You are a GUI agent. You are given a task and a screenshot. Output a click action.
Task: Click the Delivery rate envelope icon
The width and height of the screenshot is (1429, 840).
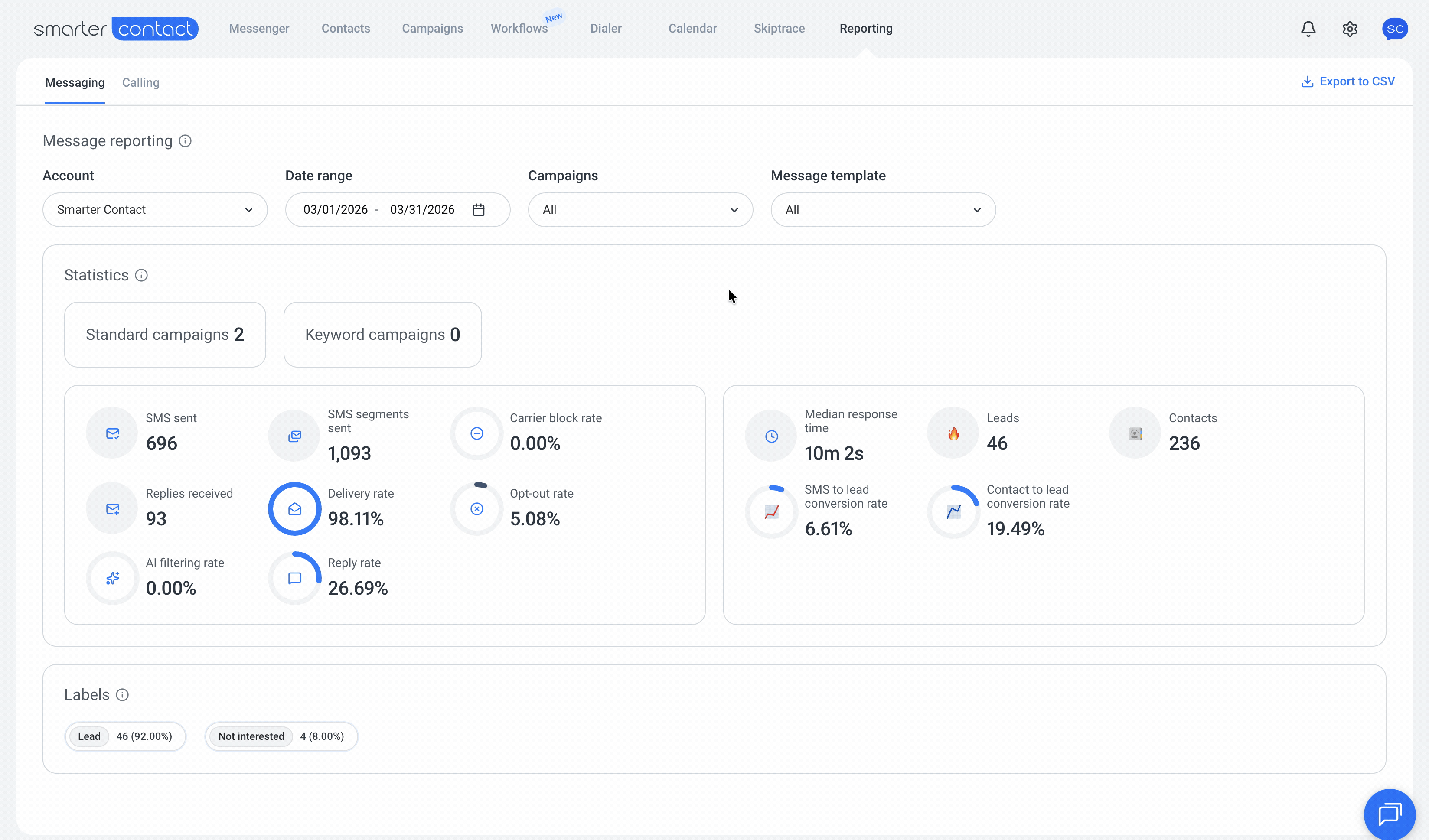(x=294, y=509)
